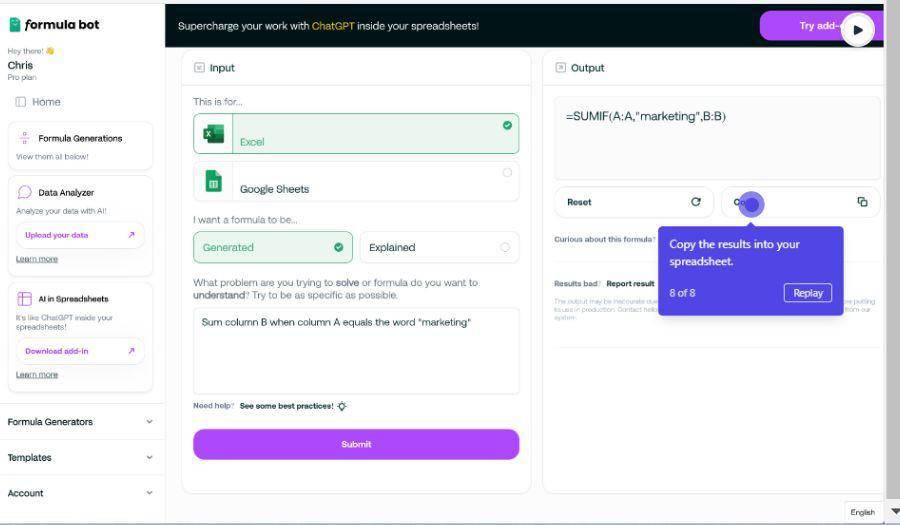Click the copy-to-clipboard icon
The image size is (900, 525).
pyautogui.click(x=862, y=202)
